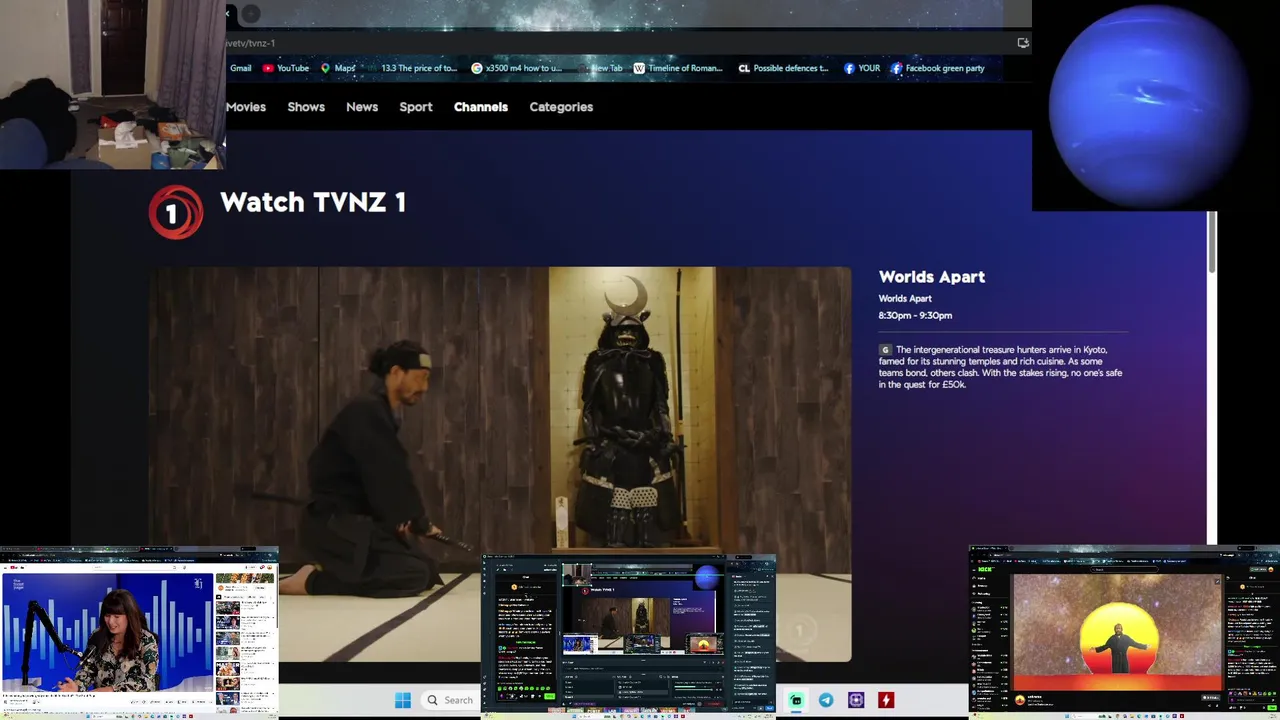Click the install-app icon in address bar

pos(1022,43)
